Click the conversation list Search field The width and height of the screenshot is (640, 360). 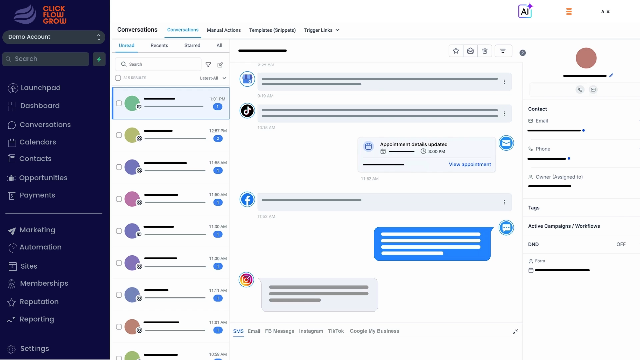pos(158,64)
